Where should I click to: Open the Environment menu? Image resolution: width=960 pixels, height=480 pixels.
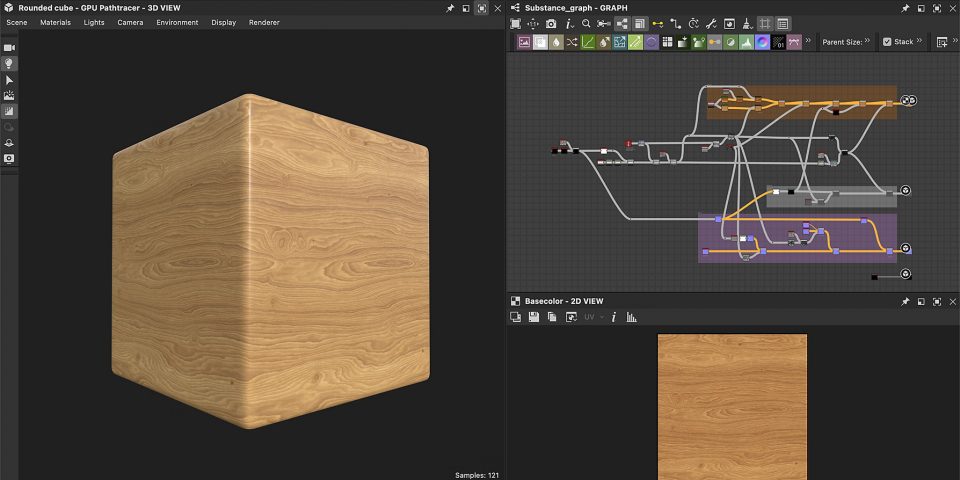pos(176,22)
